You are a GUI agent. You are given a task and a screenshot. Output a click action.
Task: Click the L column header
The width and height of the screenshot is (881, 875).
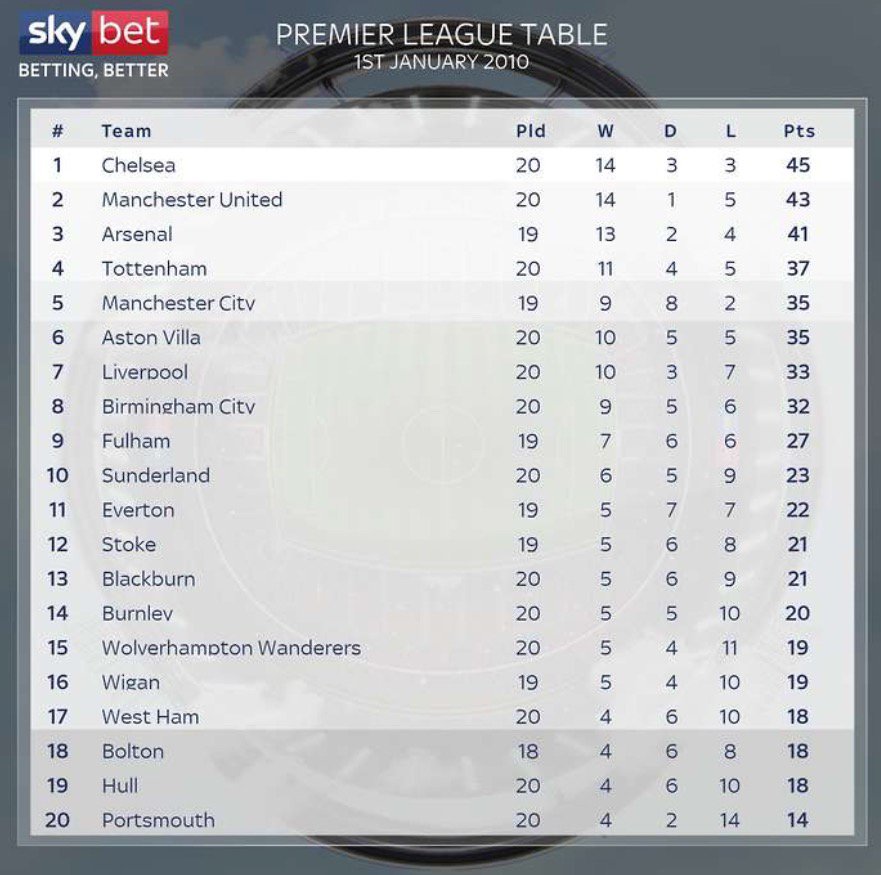click(730, 131)
